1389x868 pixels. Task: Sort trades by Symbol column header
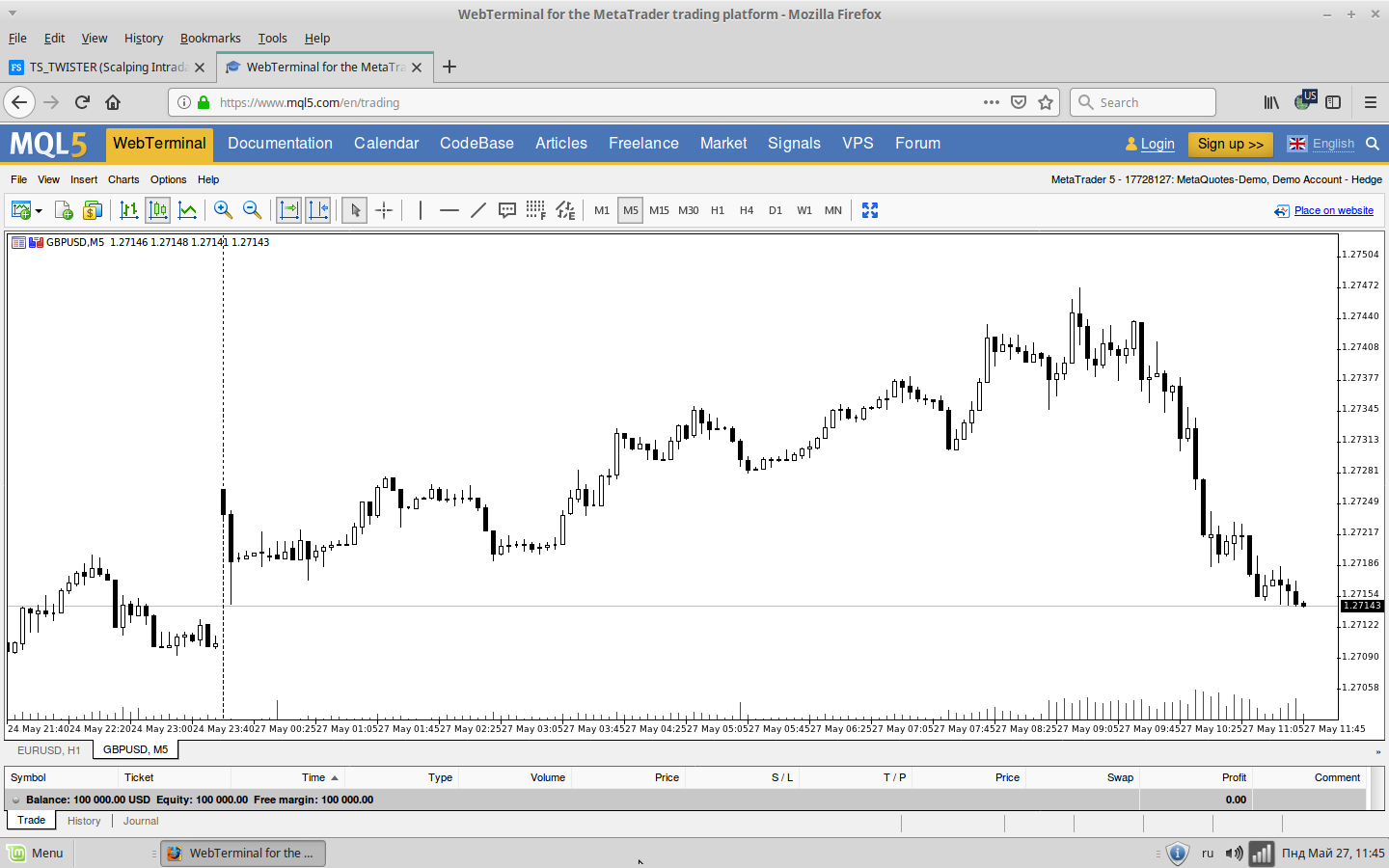tap(28, 777)
